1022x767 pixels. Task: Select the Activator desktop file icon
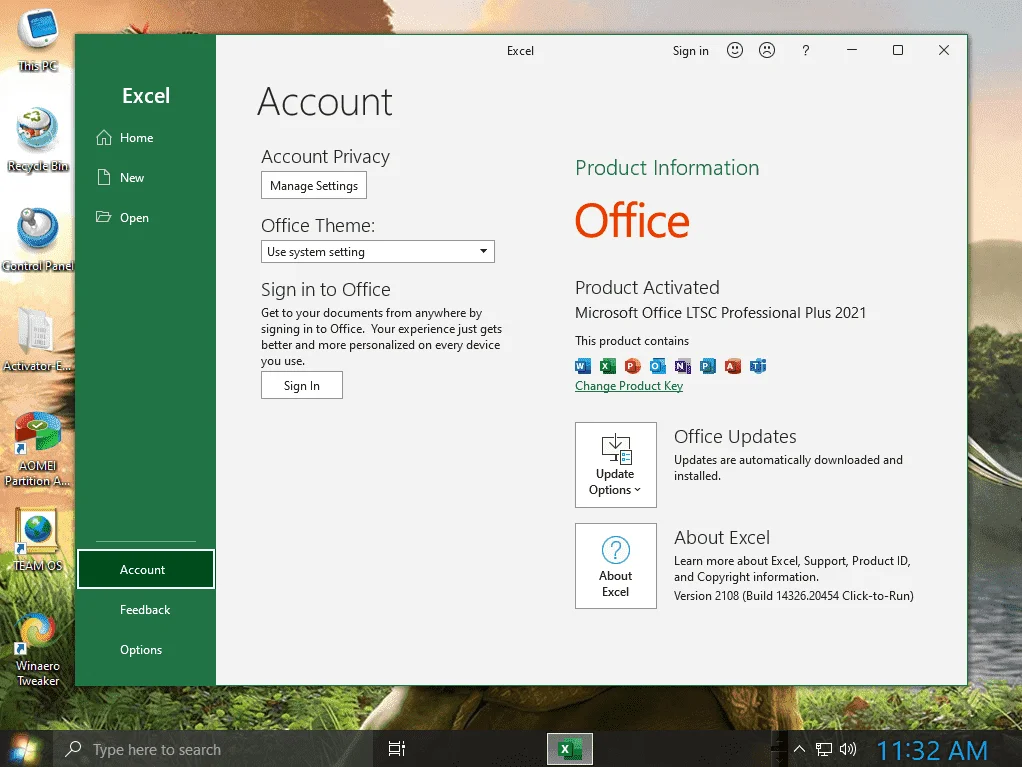point(37,340)
